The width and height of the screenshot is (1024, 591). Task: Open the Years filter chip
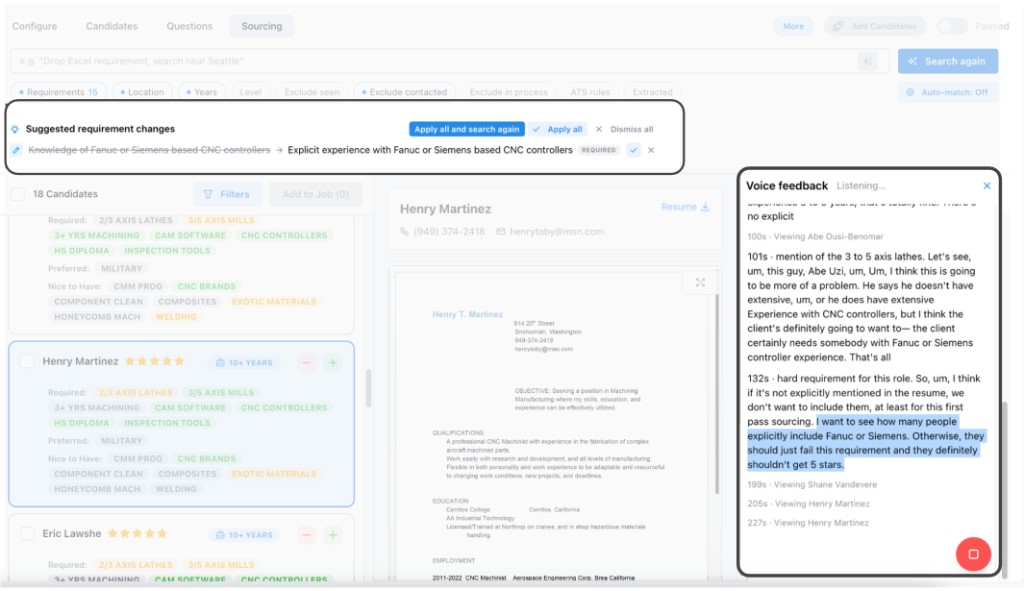point(202,92)
